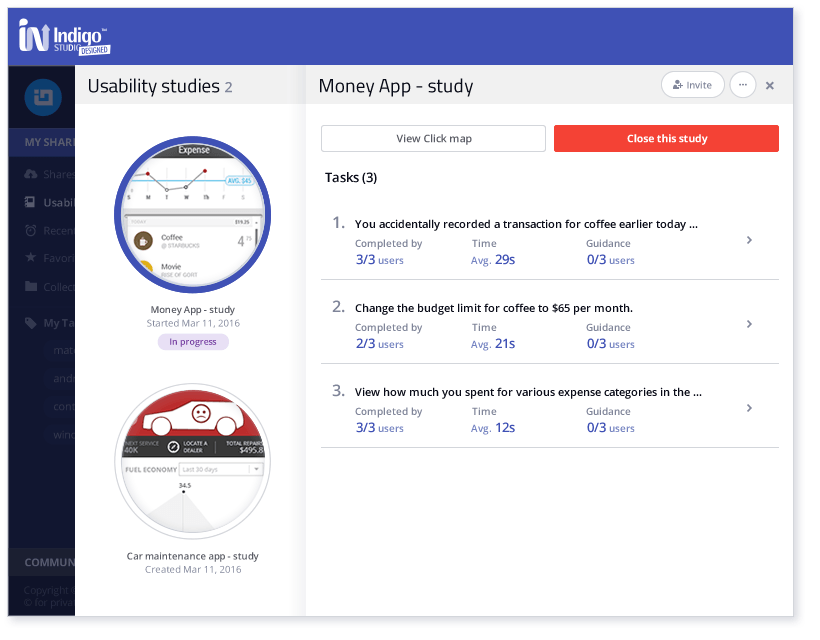The height and width of the screenshot is (640, 820).
Task: Select the COMMUNITY sidebar section
Action: (x=42, y=562)
